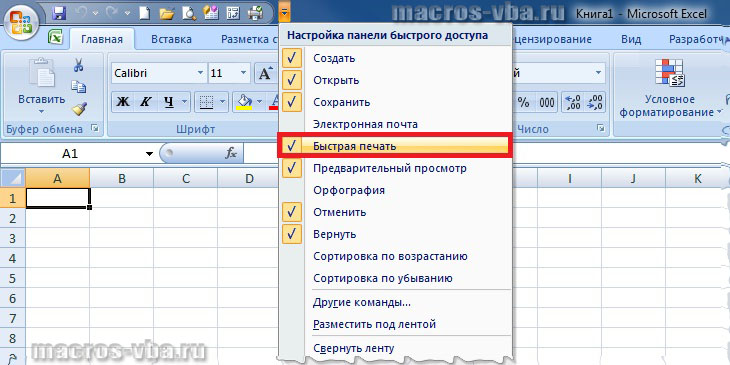This screenshot has width=730, height=365.
Task: Click the Decrease Decimal icon
Action: click(x=595, y=102)
